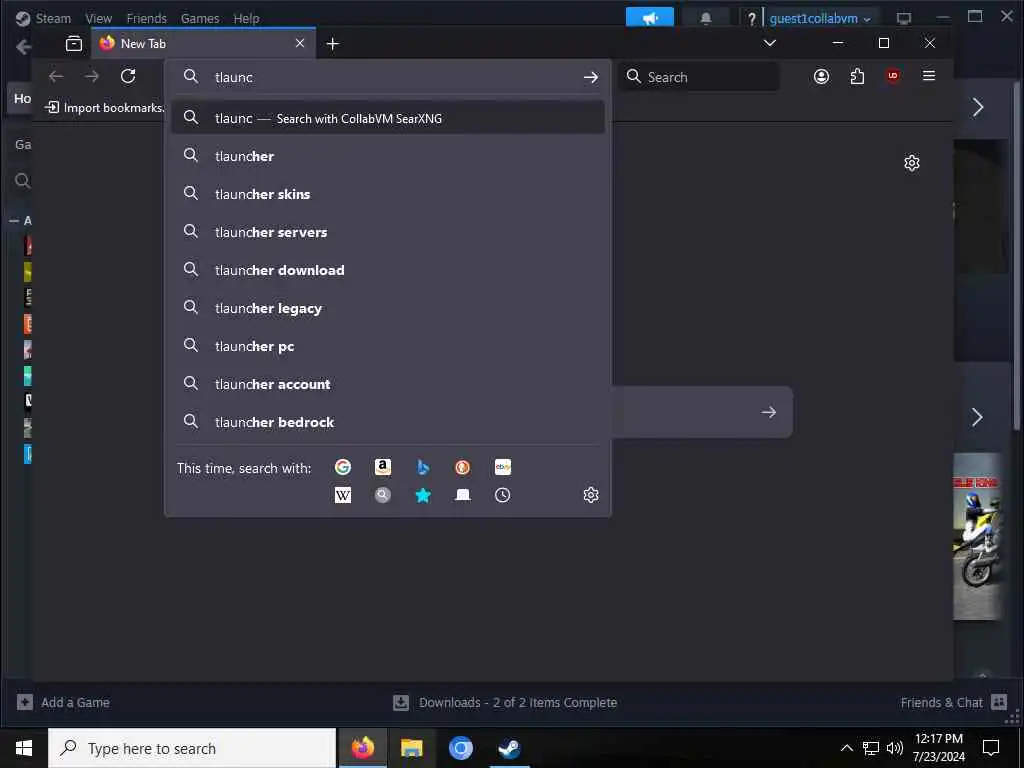Screen dimensions: 1024x768
Task: Search history using the clock icon
Action: [x=502, y=495]
